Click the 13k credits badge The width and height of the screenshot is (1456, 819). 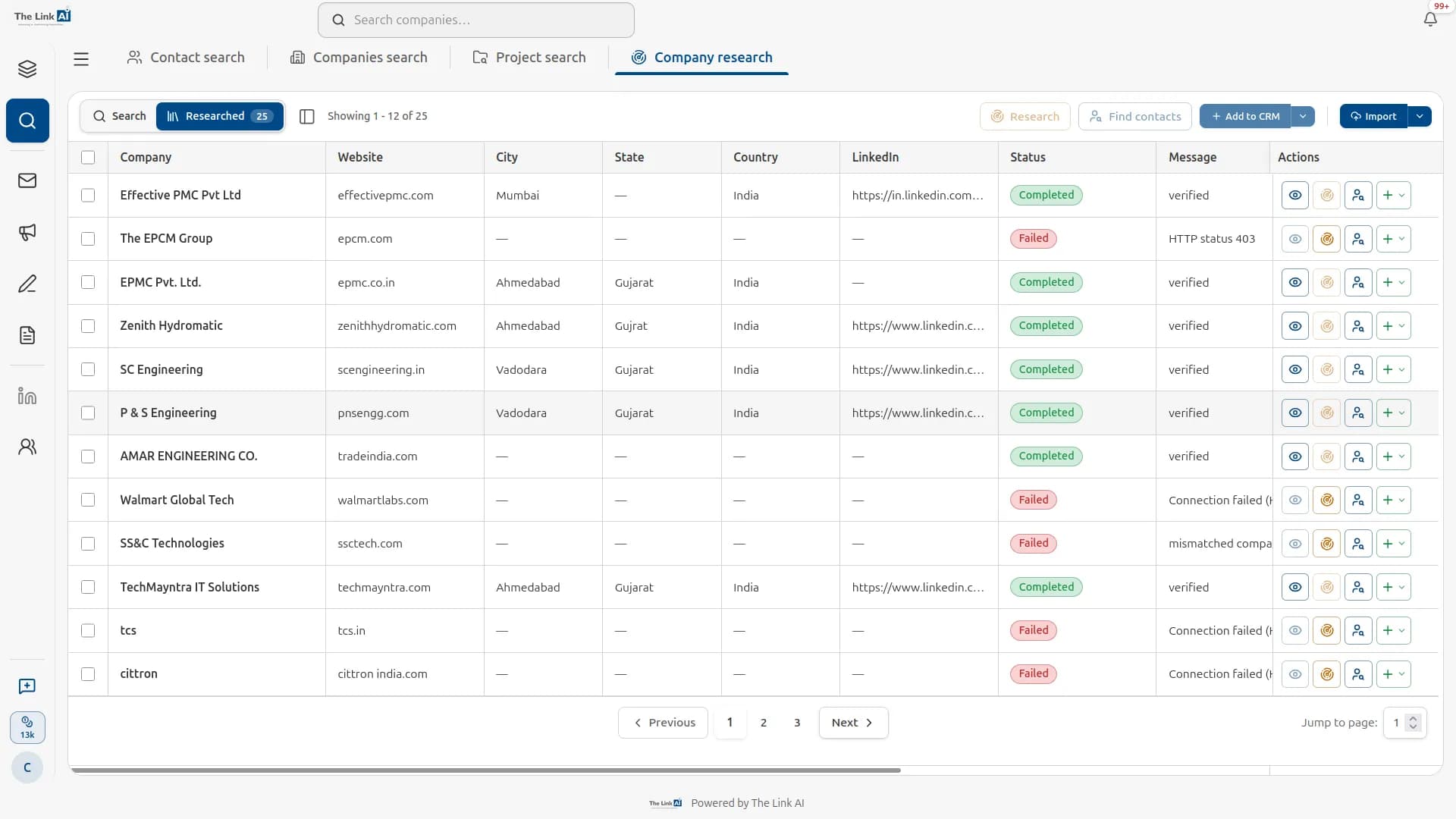27,727
